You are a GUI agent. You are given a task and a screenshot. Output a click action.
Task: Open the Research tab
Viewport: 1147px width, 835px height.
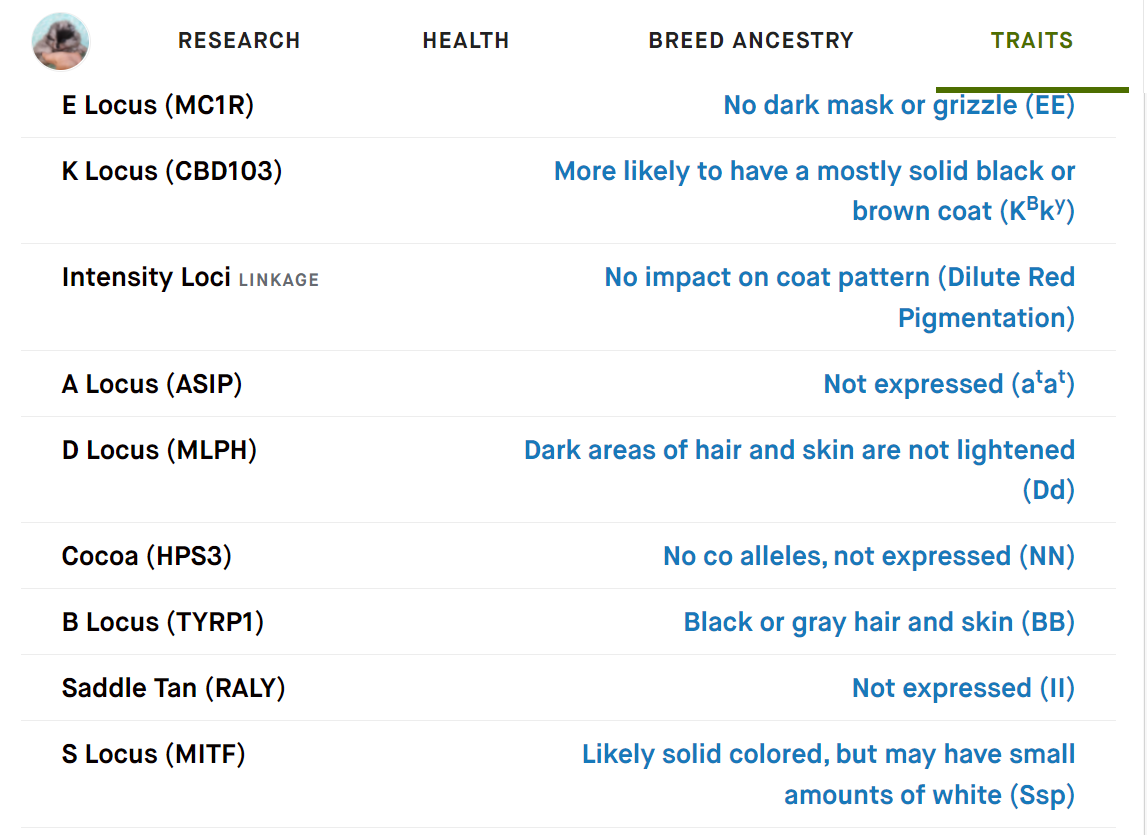pyautogui.click(x=239, y=40)
